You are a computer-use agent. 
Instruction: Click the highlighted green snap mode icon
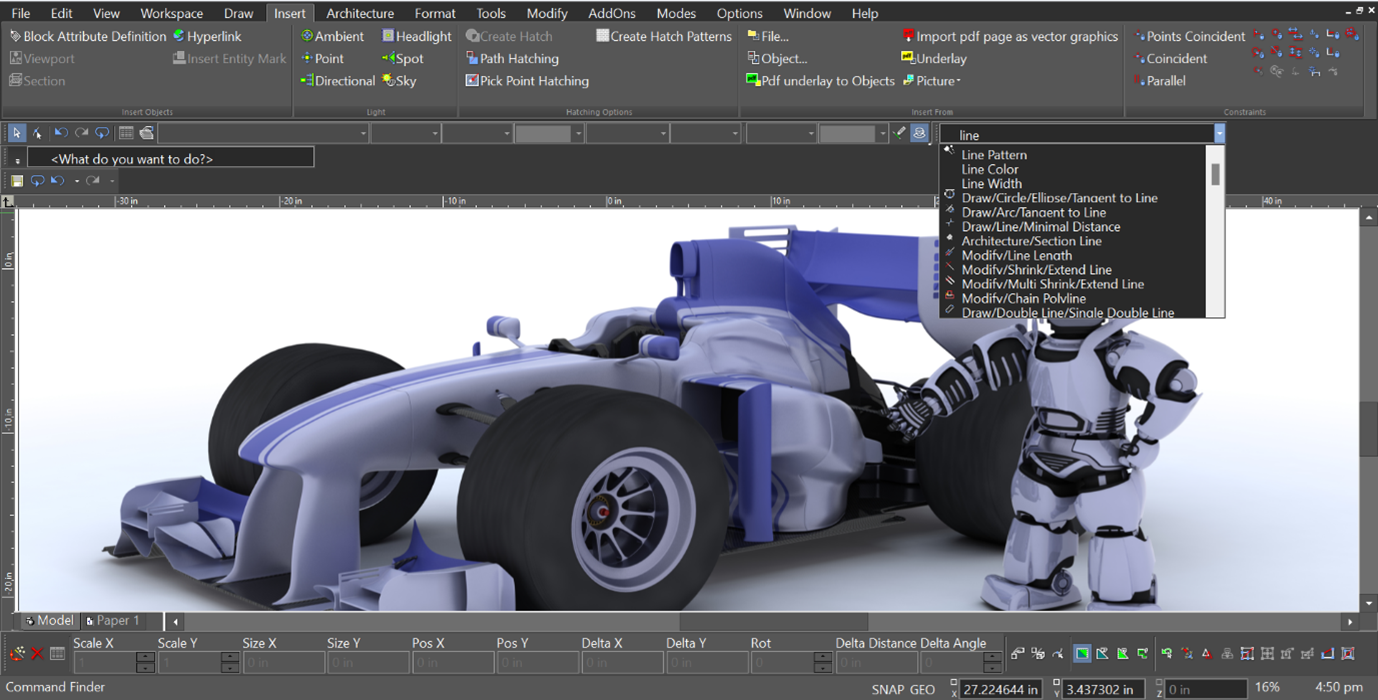pos(1082,654)
